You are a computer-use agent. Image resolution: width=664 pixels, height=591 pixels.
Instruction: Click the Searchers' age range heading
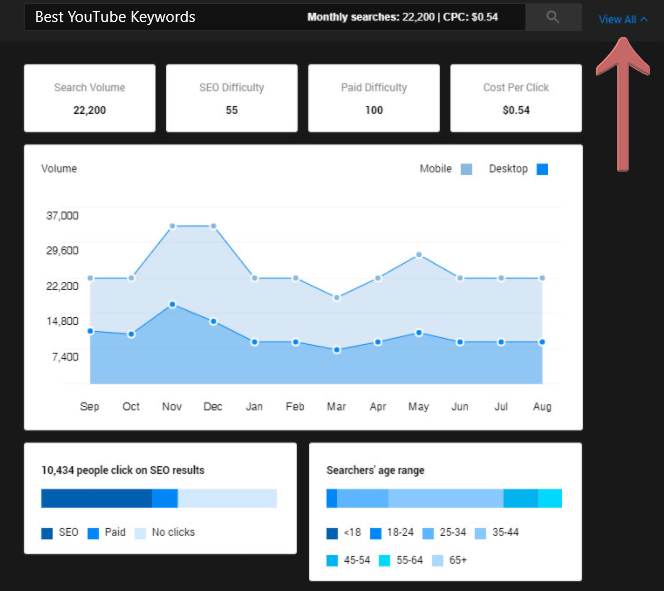pos(375,470)
